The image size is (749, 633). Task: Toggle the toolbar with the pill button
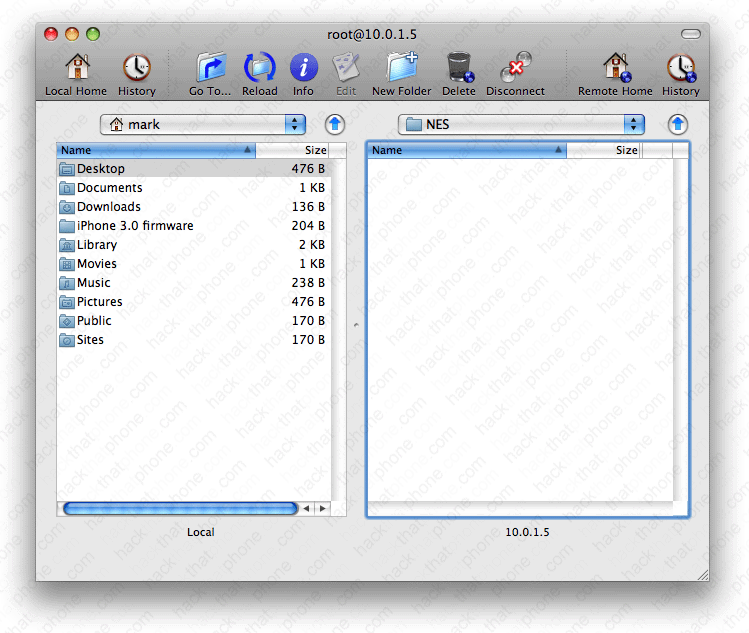click(691, 34)
